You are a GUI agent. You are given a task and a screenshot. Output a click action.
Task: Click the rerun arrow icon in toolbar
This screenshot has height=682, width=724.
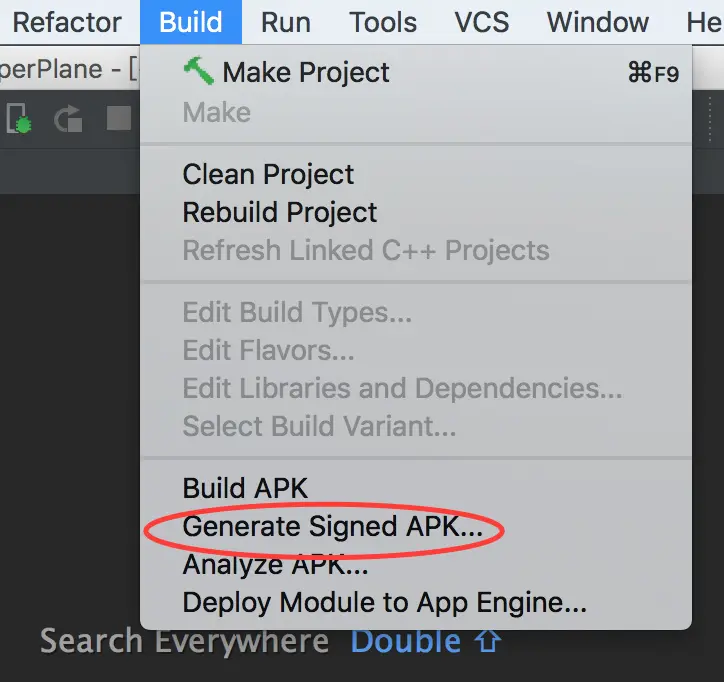pos(68,119)
